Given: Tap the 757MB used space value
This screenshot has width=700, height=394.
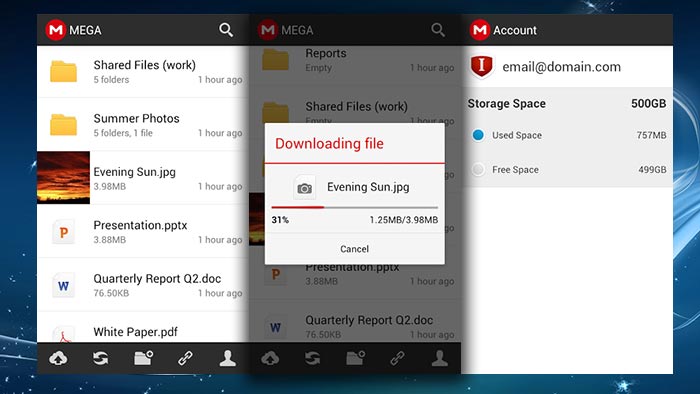Looking at the screenshot, I should click(652, 135).
